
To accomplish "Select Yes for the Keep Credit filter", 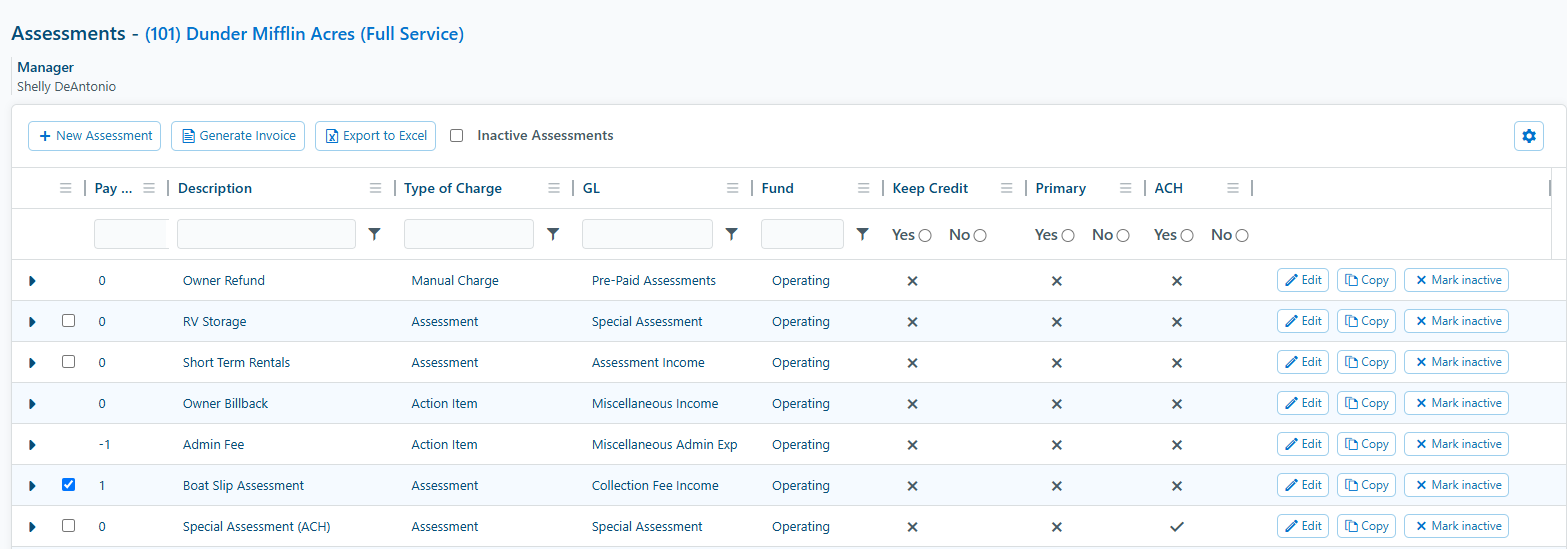I will (925, 235).
